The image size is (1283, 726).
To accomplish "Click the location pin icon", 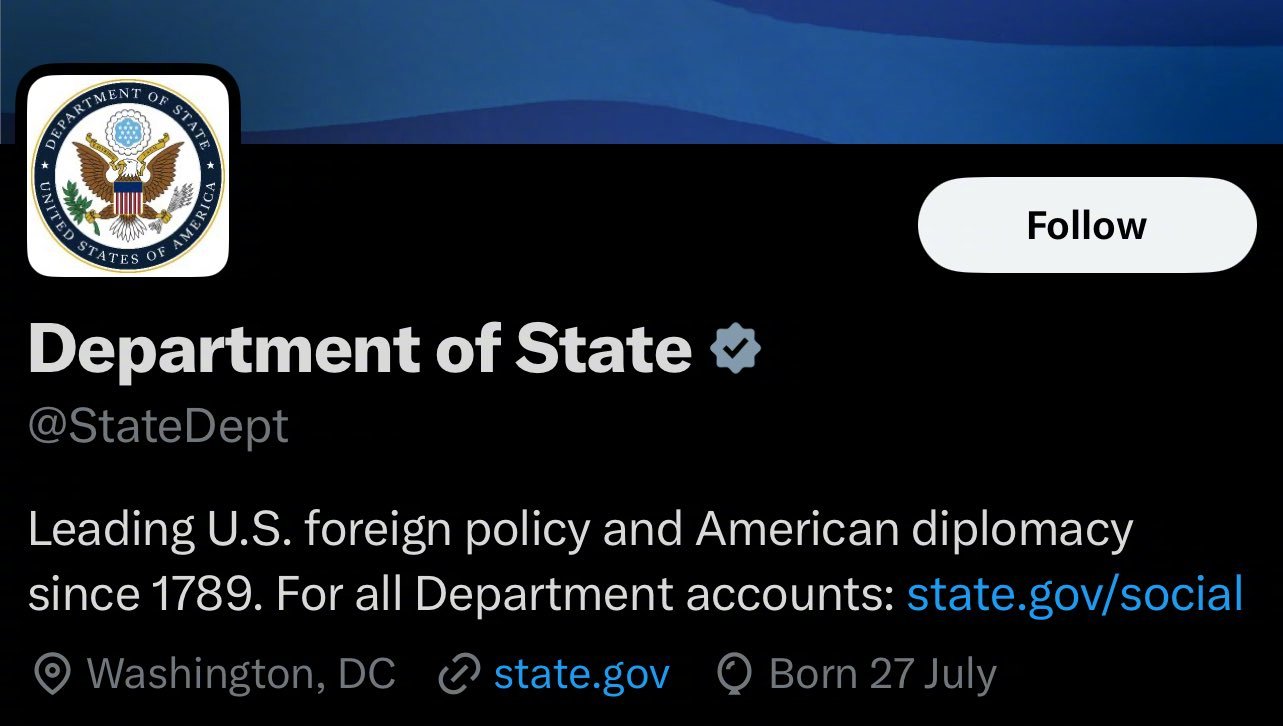I will click(52, 675).
